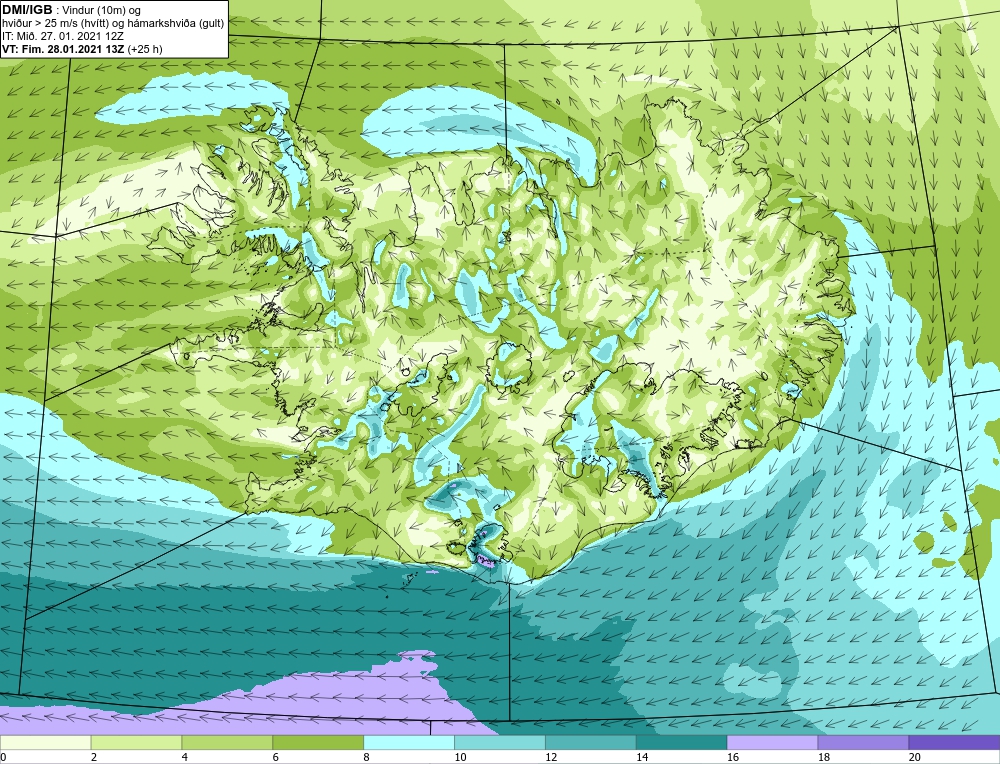Click the legend value label '16'
The width and height of the screenshot is (1000, 764).
(x=733, y=757)
